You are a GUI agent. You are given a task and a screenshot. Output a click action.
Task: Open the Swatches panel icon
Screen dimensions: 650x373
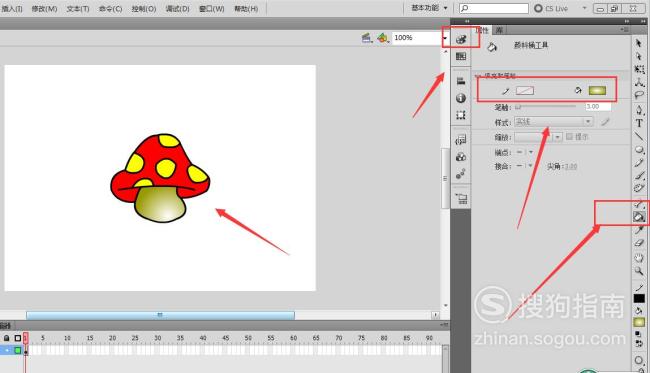(461, 56)
